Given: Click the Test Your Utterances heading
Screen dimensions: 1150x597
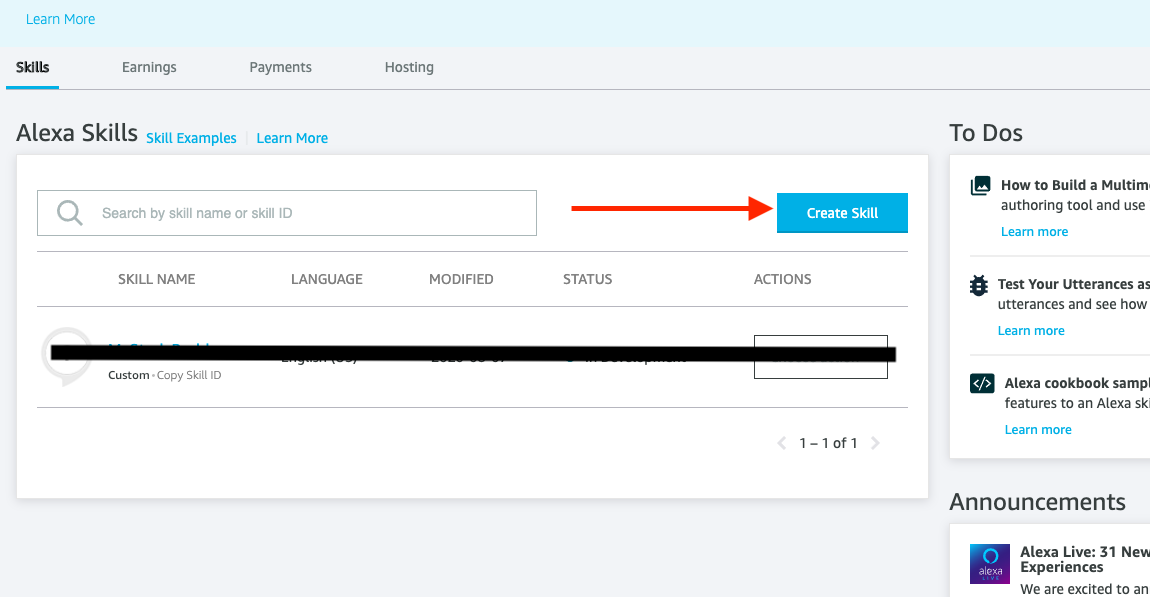Looking at the screenshot, I should pos(1074,284).
